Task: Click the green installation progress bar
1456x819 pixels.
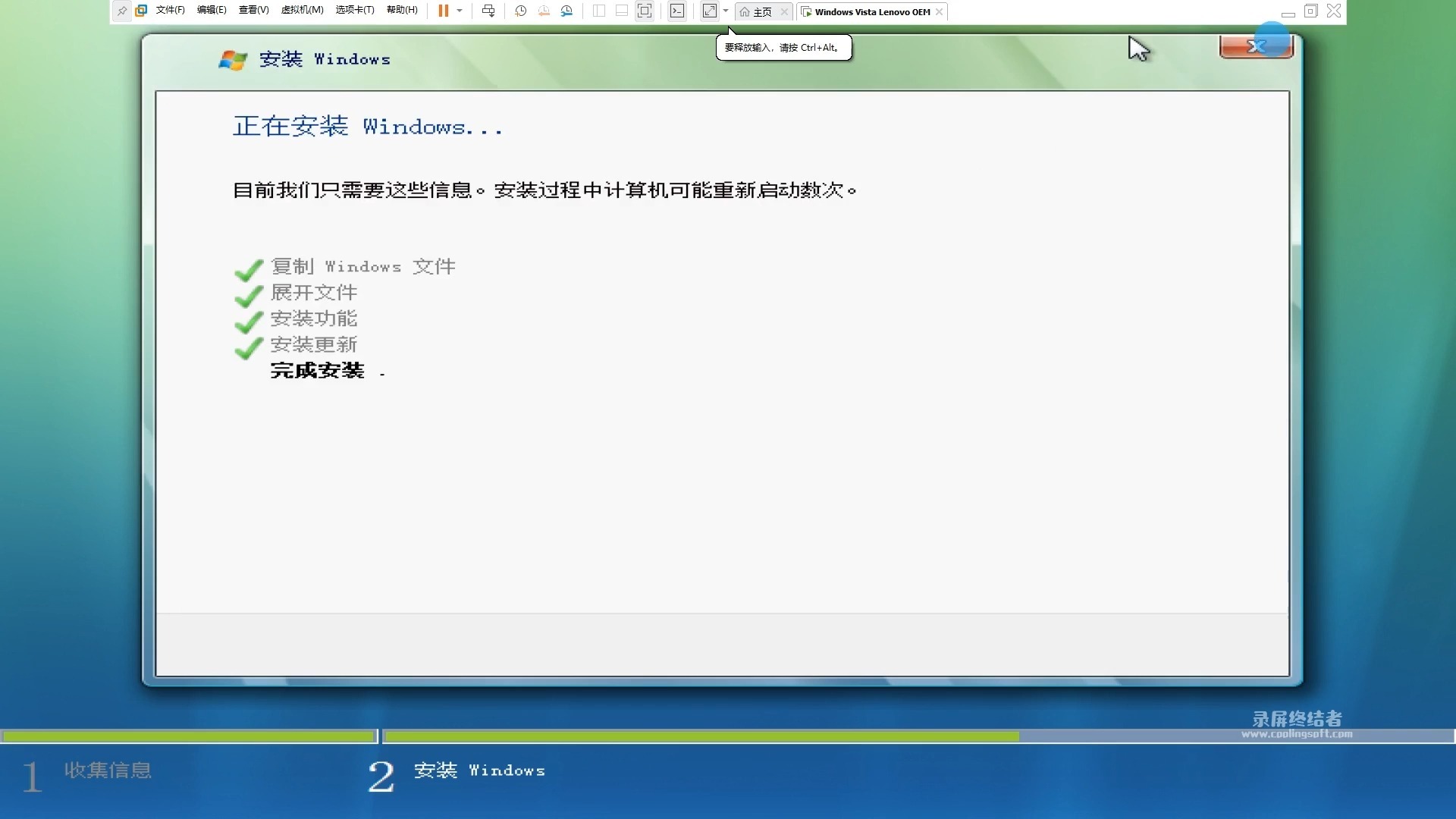Action: point(190,736)
